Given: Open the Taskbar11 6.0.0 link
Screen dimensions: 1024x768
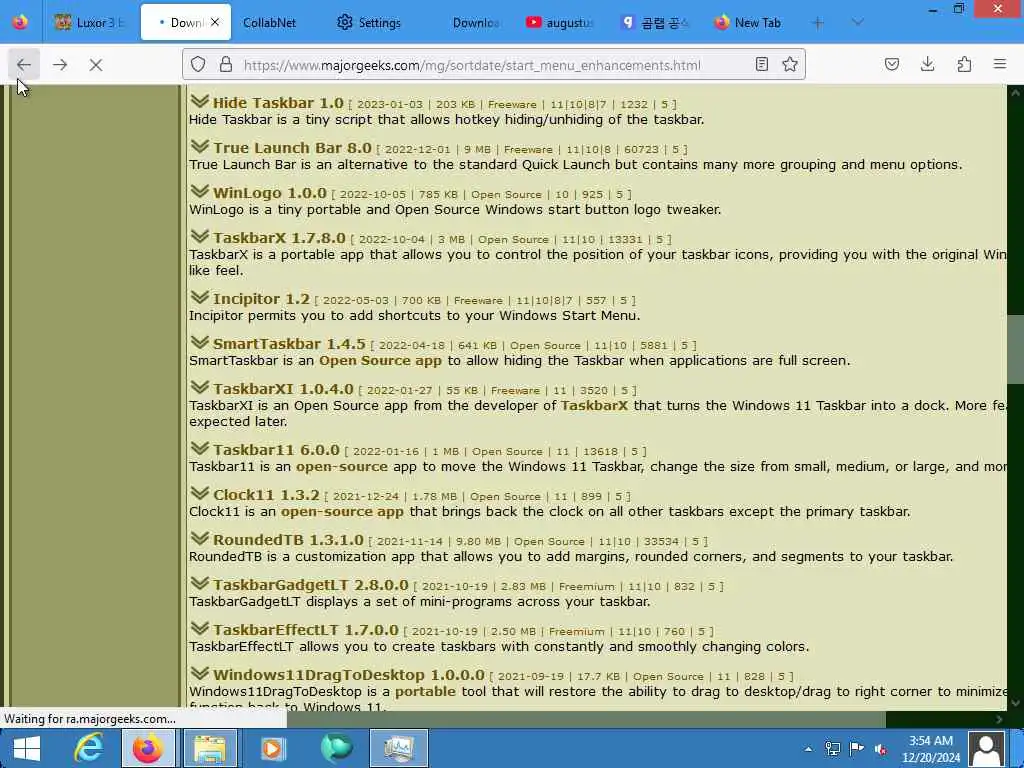Looking at the screenshot, I should pos(276,450).
